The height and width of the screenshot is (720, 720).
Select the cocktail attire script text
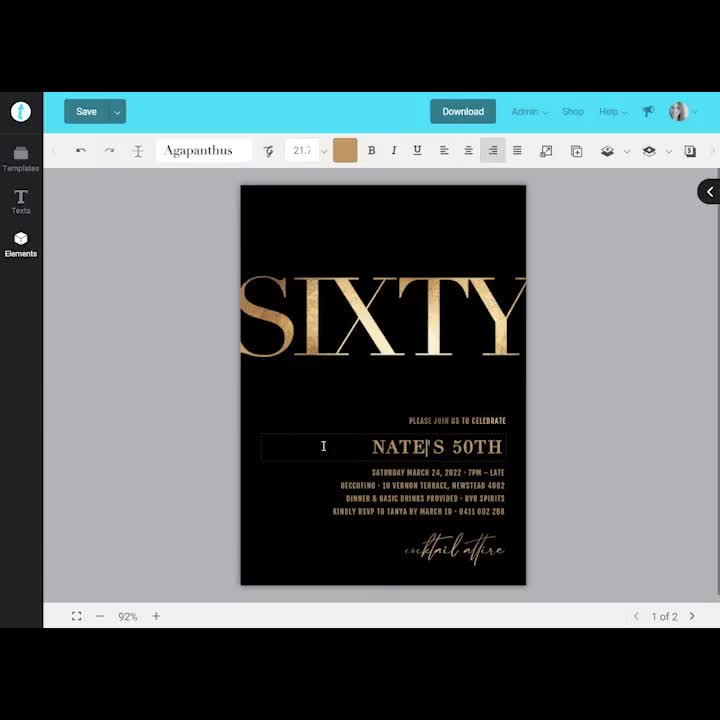454,549
